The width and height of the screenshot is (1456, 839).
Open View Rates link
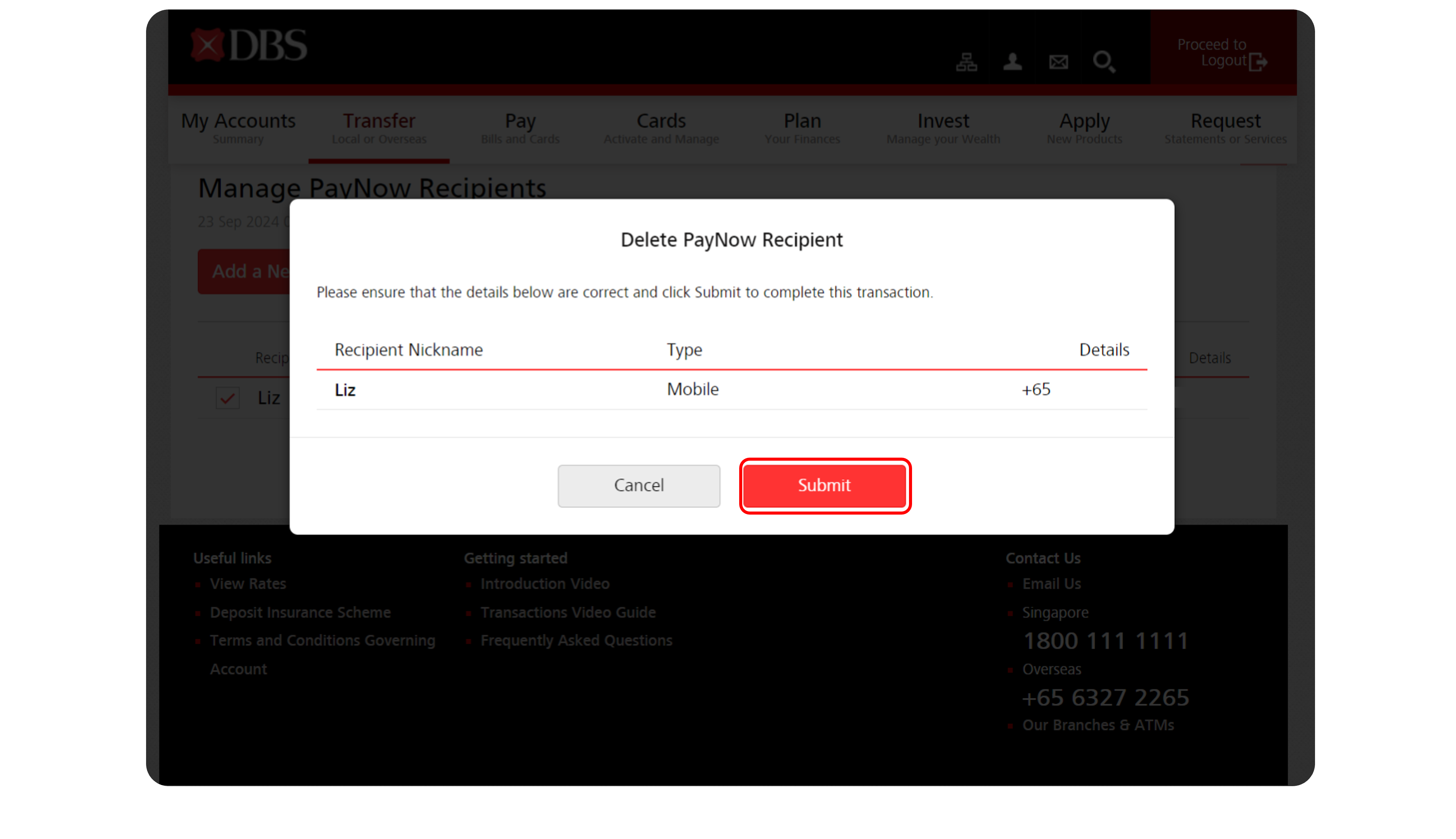point(248,584)
